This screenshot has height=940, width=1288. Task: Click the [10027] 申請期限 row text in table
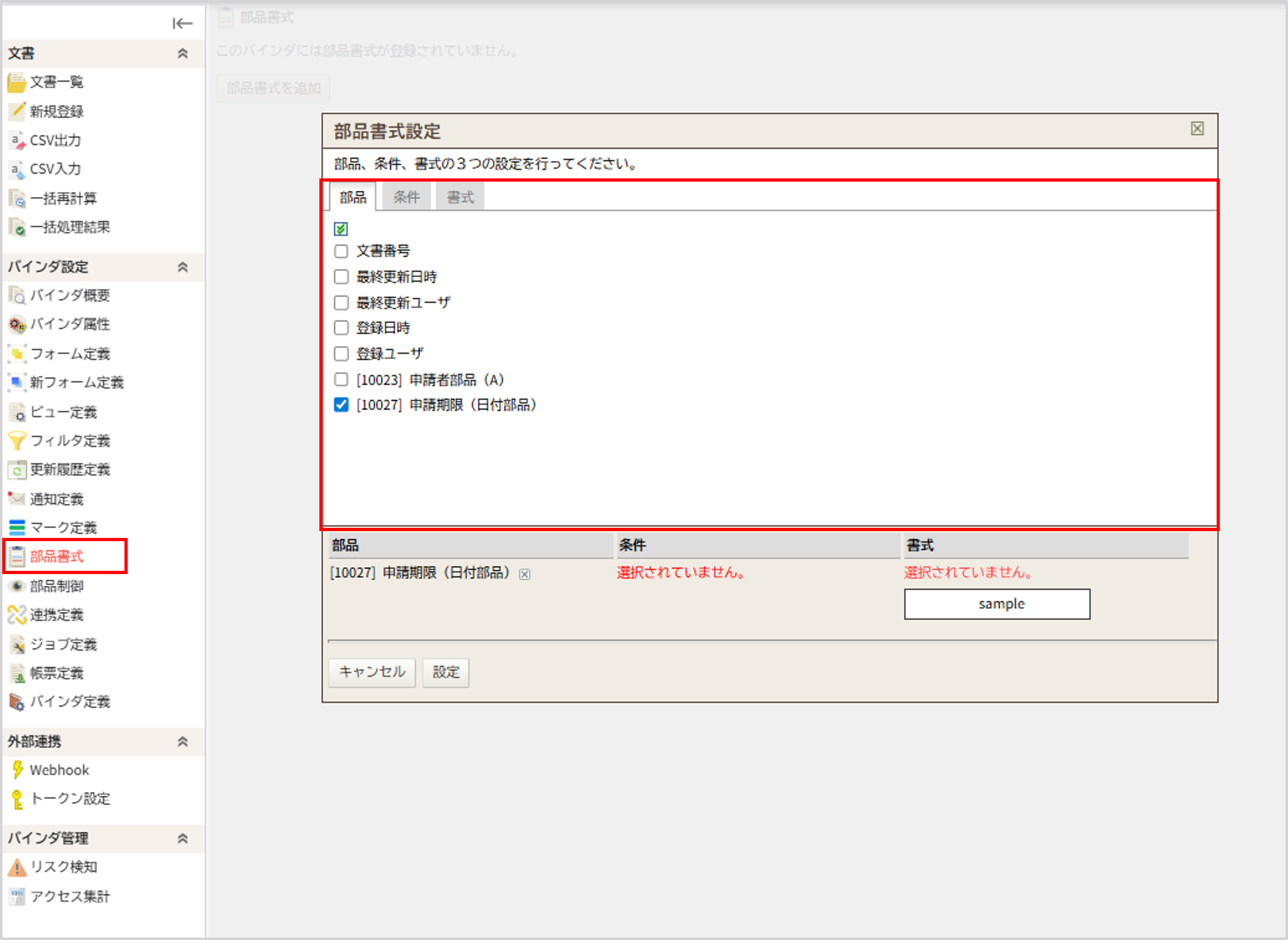tap(420, 573)
